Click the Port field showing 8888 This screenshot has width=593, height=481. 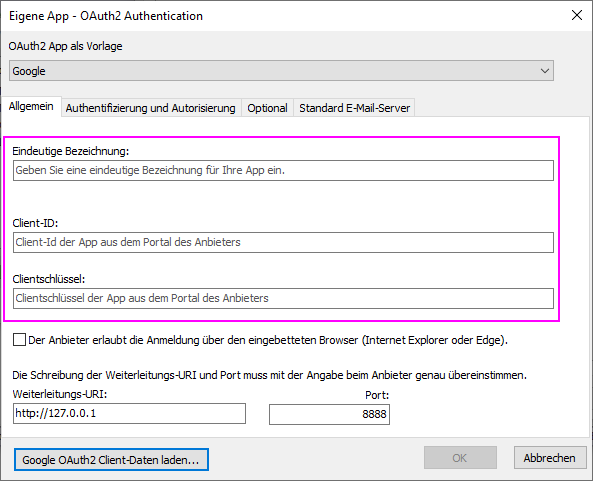[329, 414]
